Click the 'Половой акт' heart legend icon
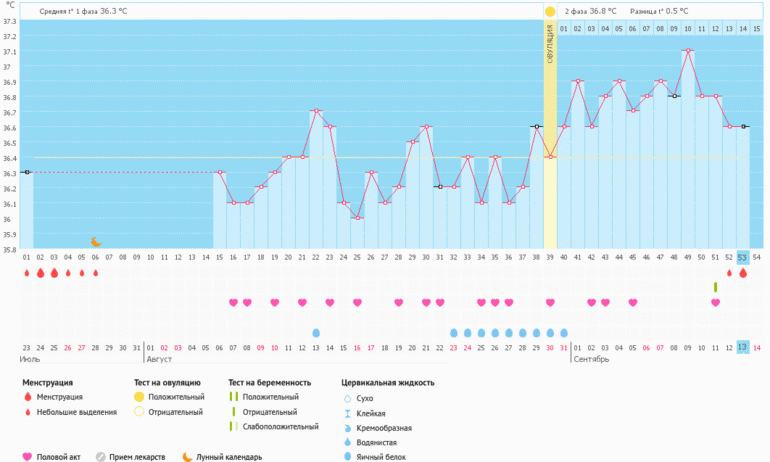 (26, 457)
